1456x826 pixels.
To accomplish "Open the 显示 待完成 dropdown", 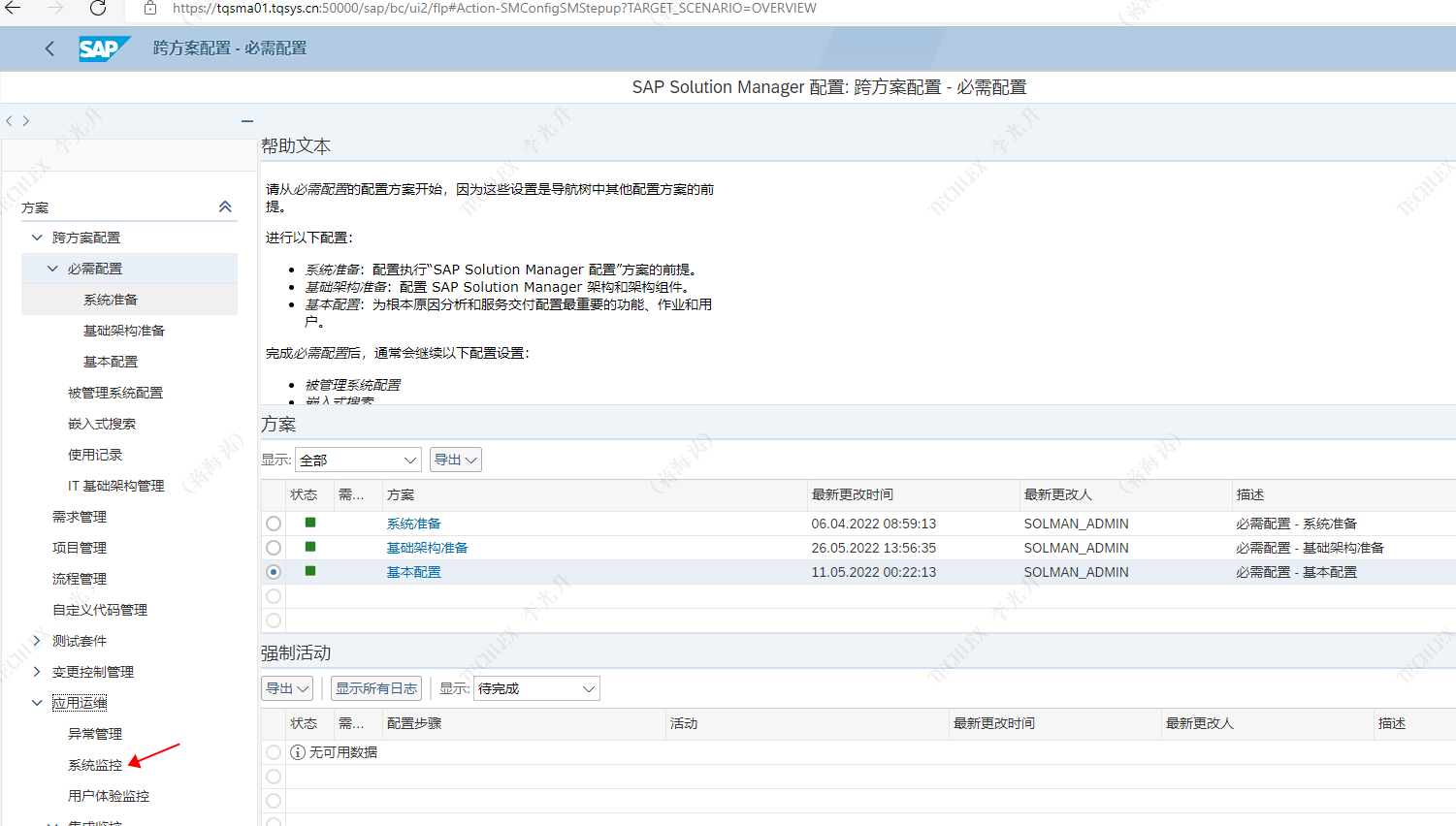I will pos(535,688).
